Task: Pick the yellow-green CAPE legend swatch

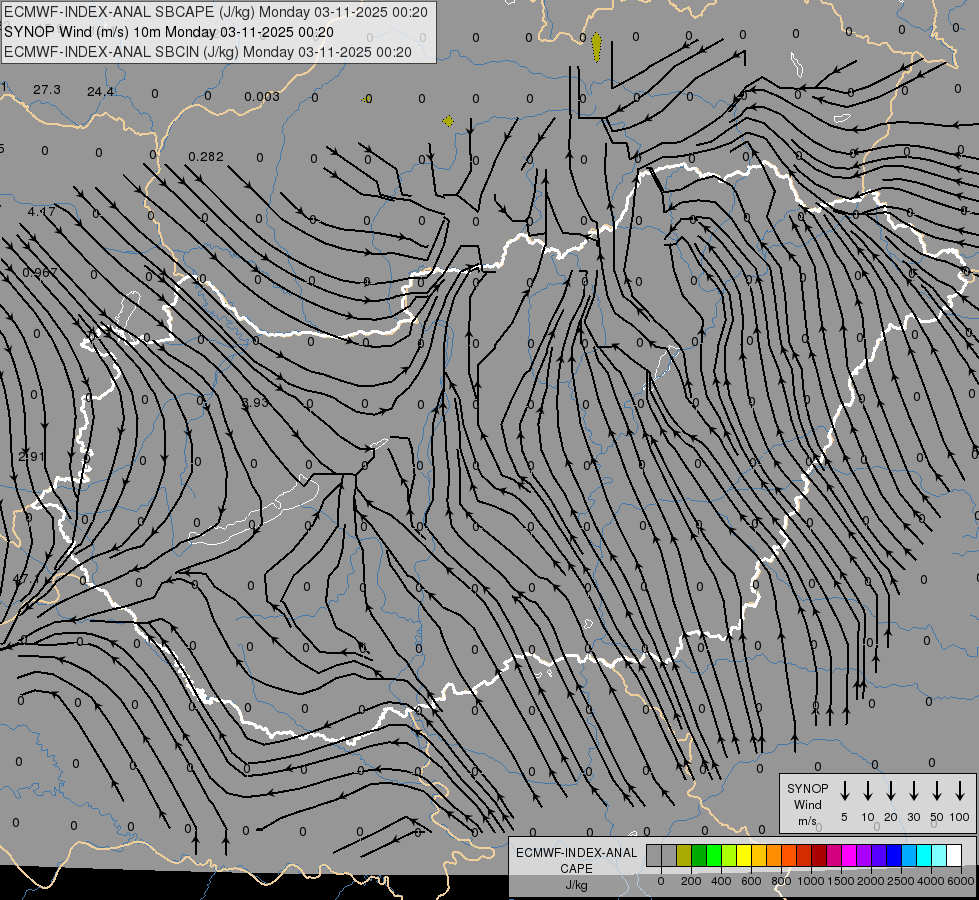Action: [729, 856]
